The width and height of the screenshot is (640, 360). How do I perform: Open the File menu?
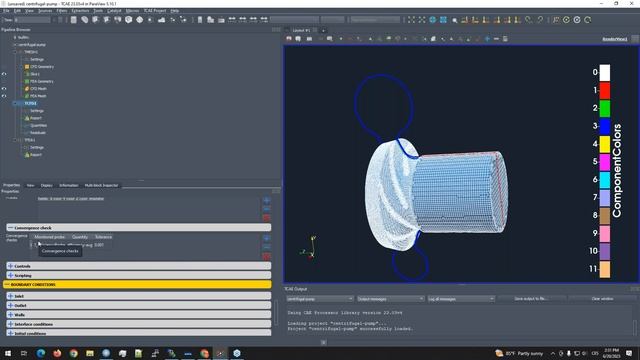click(x=6, y=11)
